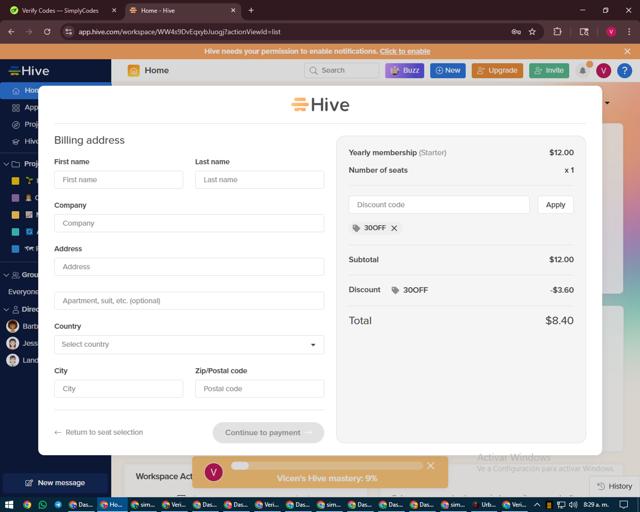Open browser extensions puzzle icon
640x512 pixels.
[x=558, y=32]
